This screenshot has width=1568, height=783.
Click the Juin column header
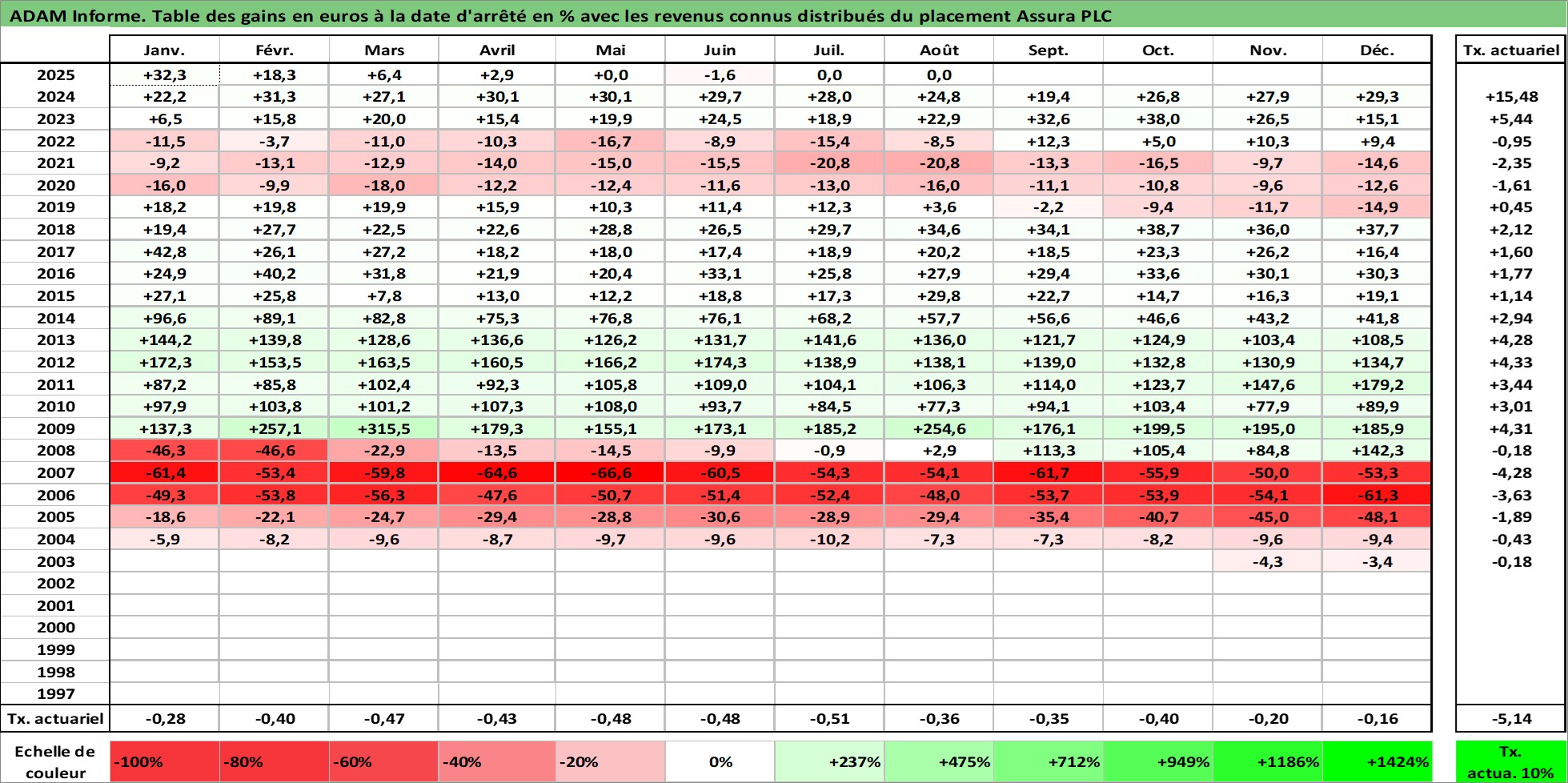coord(720,50)
